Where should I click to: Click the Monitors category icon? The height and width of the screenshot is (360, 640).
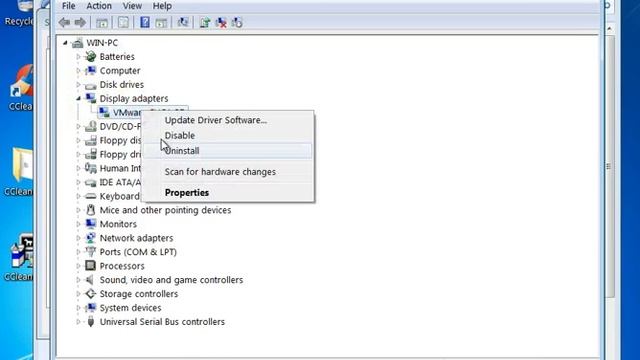point(91,224)
